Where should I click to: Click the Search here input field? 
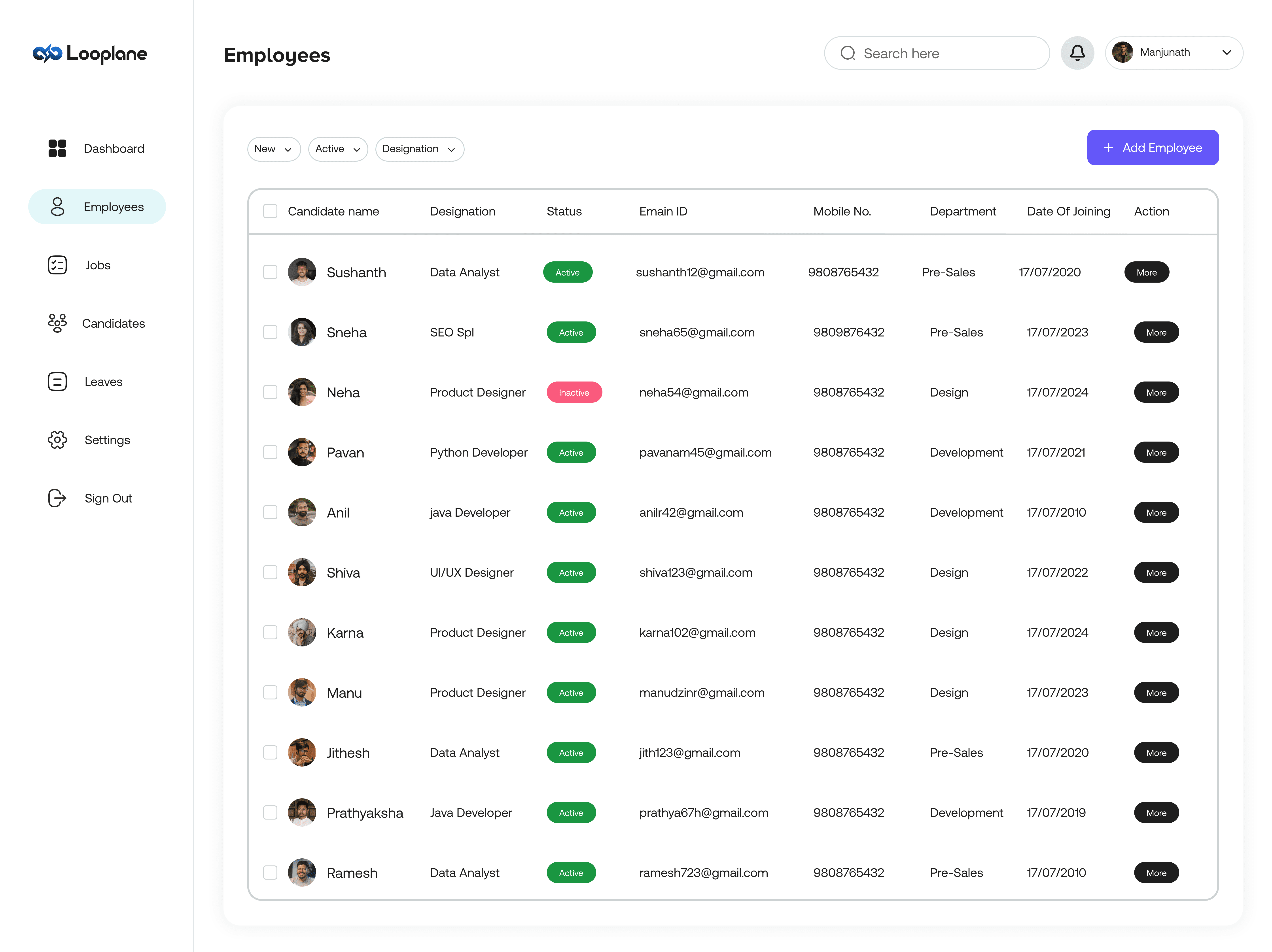tap(937, 53)
